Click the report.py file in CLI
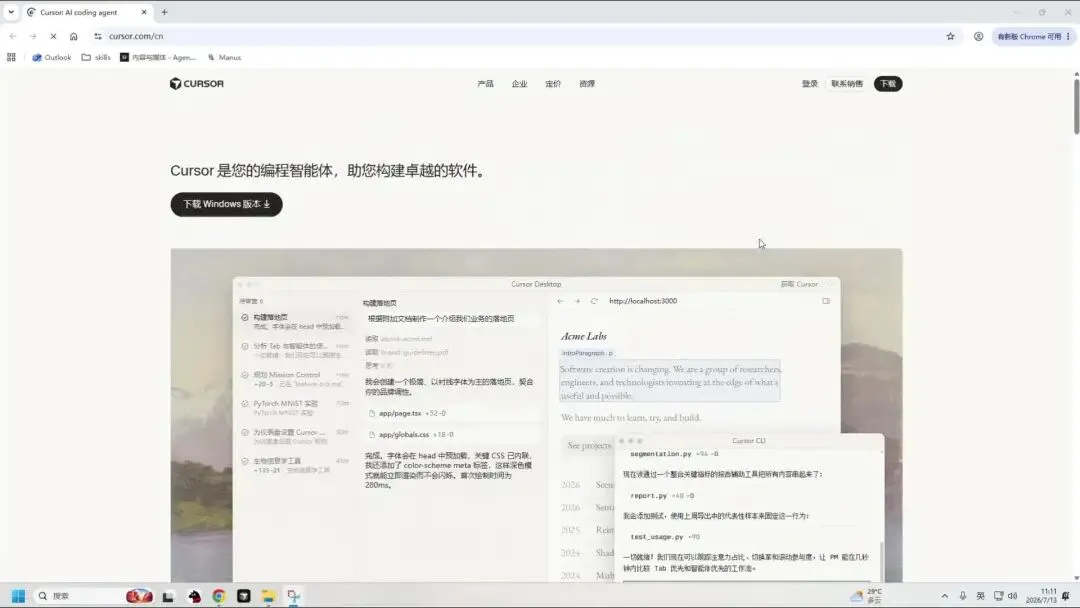1080x608 pixels. tap(648, 496)
